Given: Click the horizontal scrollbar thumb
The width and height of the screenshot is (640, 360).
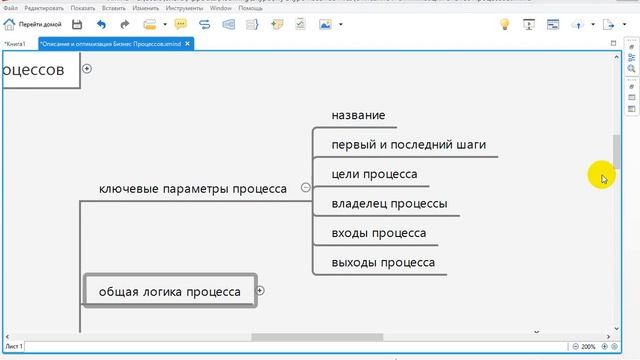Looking at the screenshot, I should [x=317, y=337].
